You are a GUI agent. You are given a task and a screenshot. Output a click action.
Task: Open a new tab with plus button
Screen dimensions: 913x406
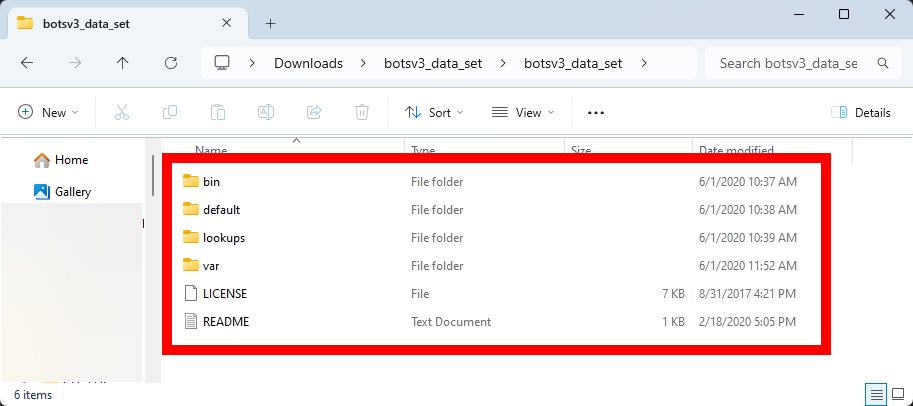[x=270, y=23]
